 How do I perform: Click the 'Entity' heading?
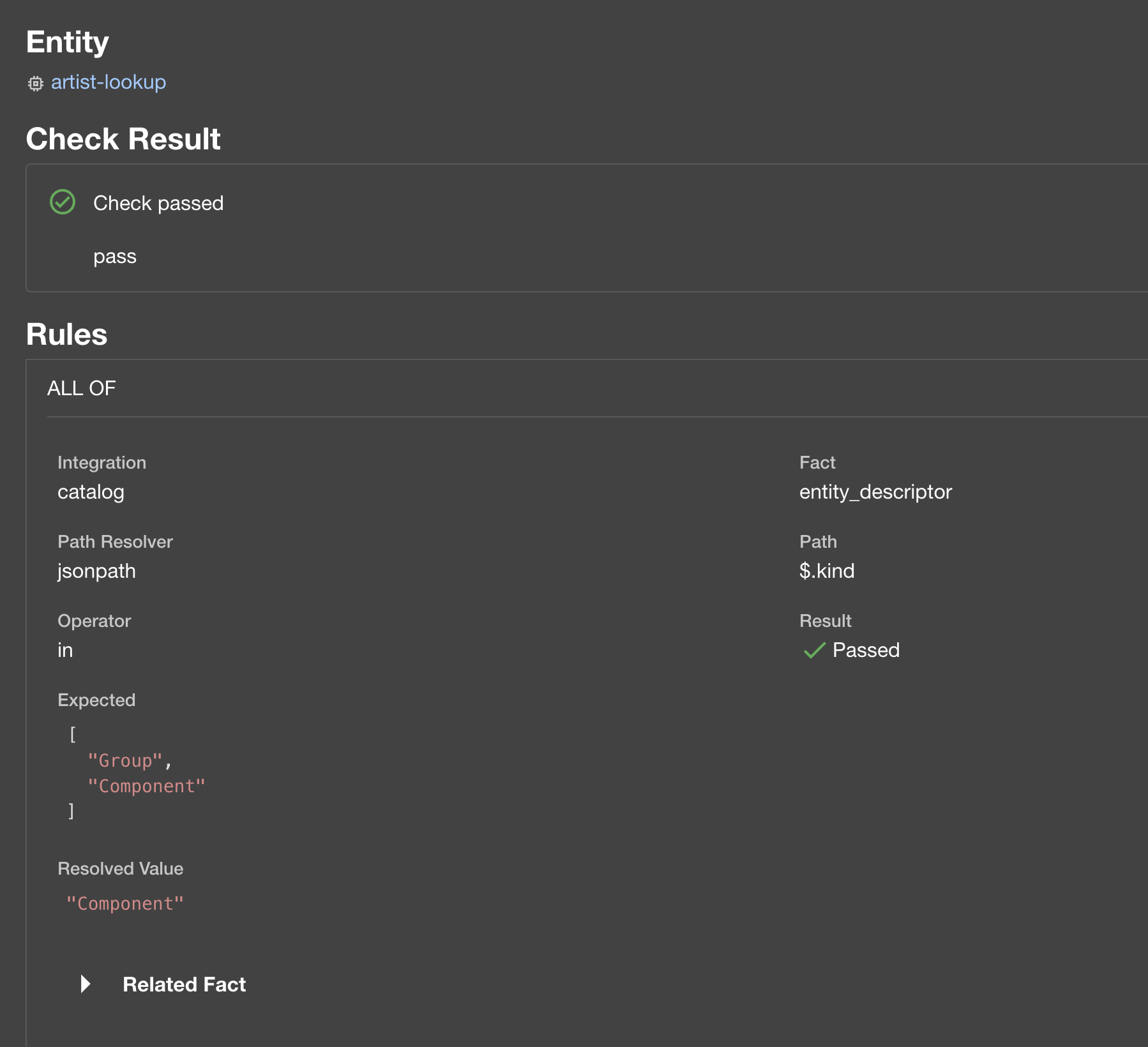coord(68,43)
